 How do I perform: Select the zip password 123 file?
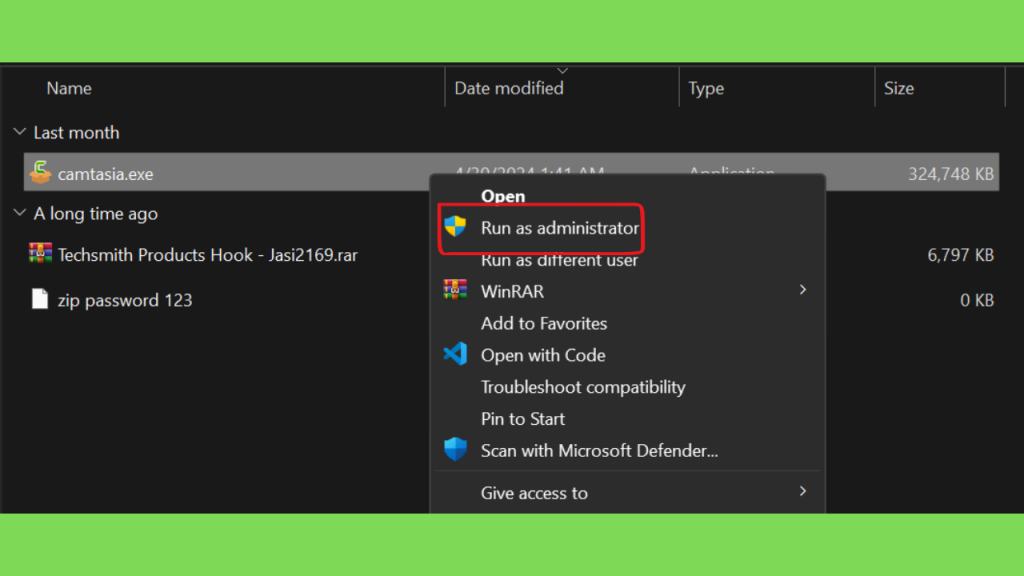(125, 300)
